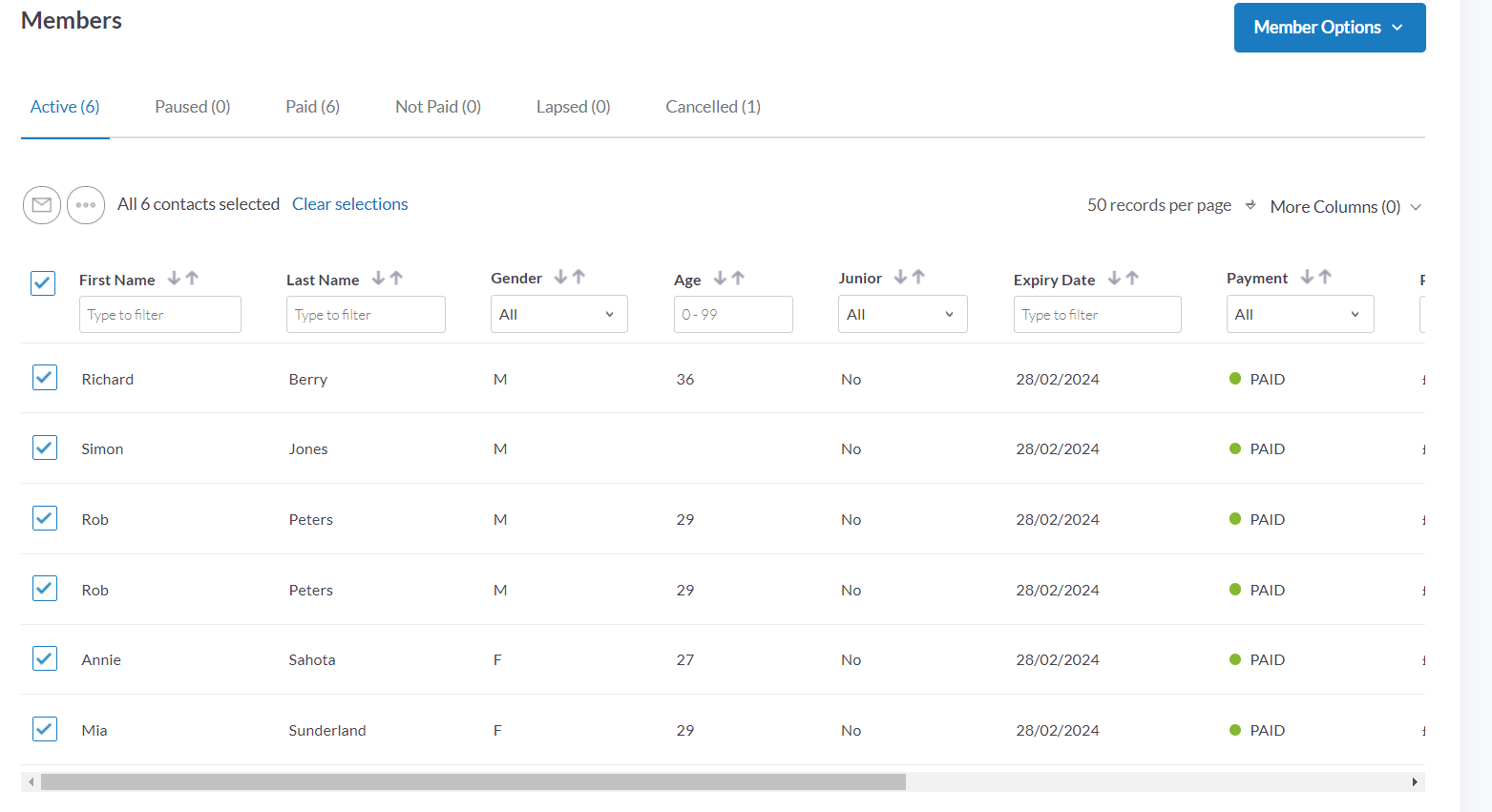Image resolution: width=1492 pixels, height=812 pixels.
Task: Sort Age column ascending arrow
Action: pyautogui.click(x=738, y=279)
